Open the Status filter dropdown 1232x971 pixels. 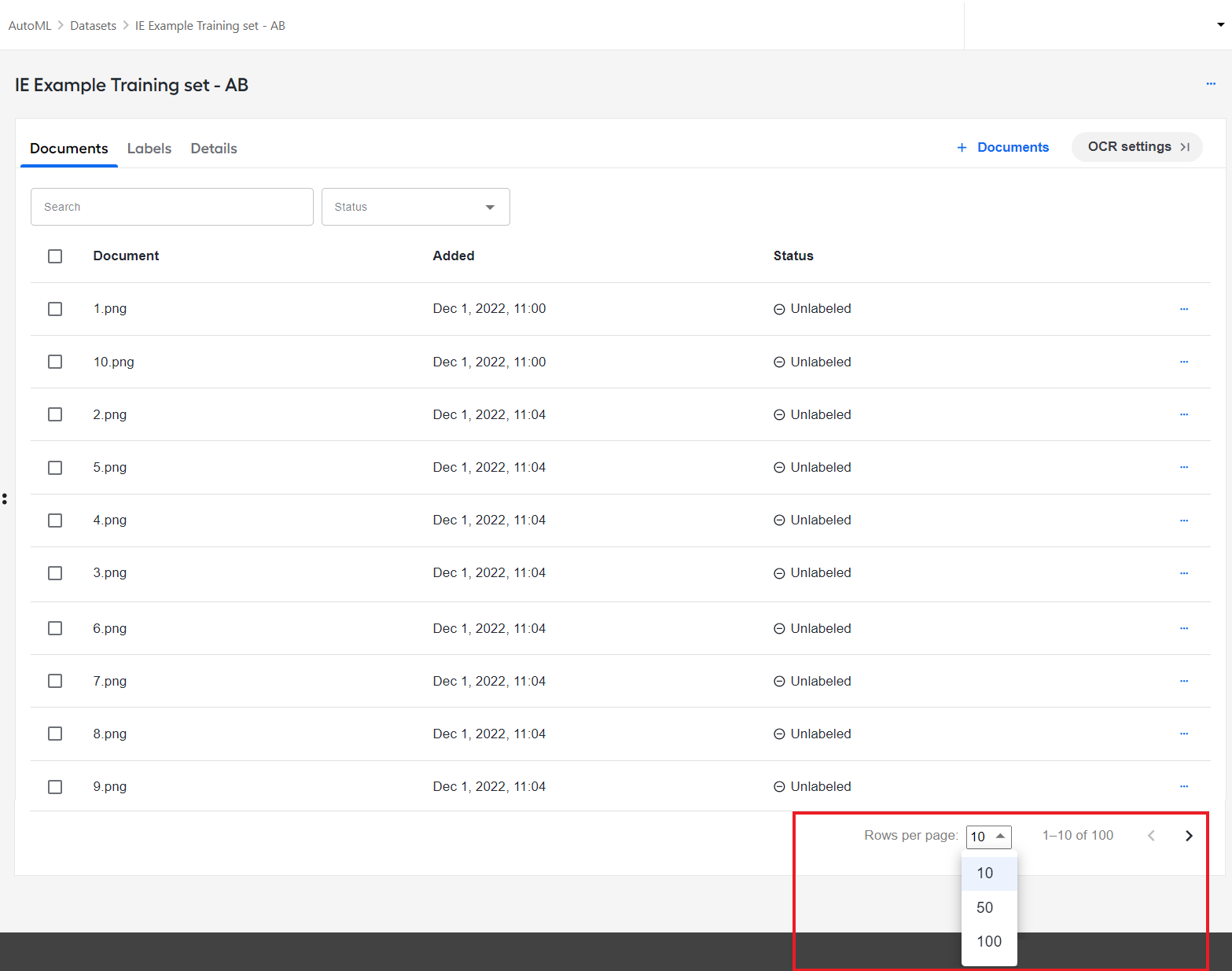(x=416, y=207)
